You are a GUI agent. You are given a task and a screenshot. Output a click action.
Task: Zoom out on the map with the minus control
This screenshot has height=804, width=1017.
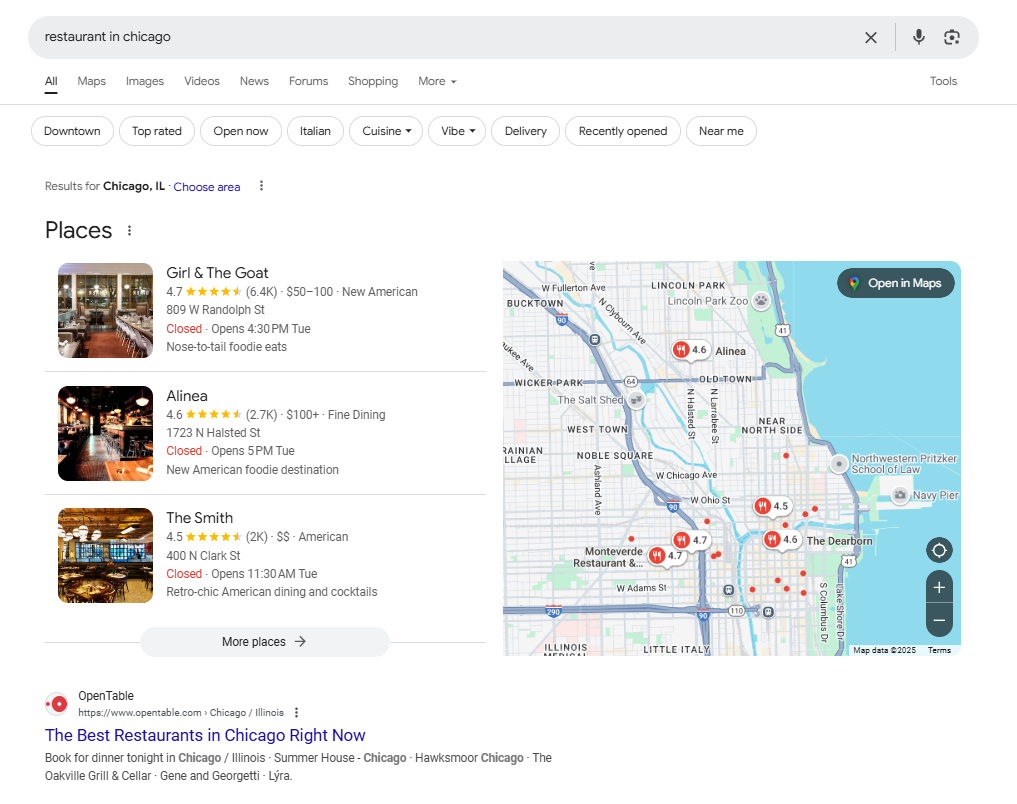[x=938, y=620]
